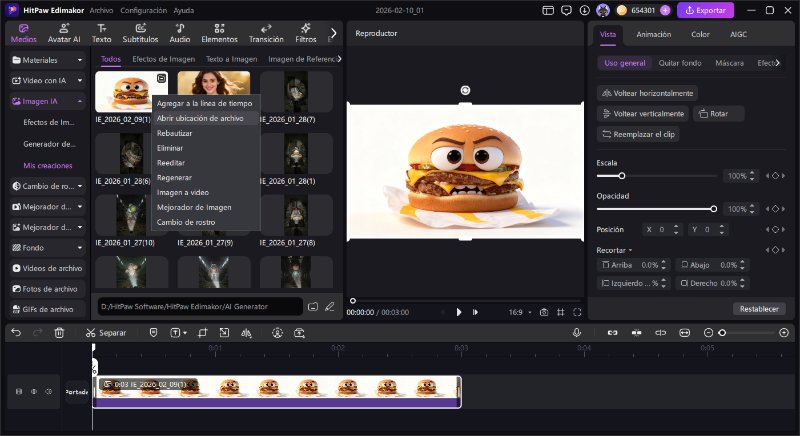
Task: Open the Transición panel
Action: click(x=266, y=33)
